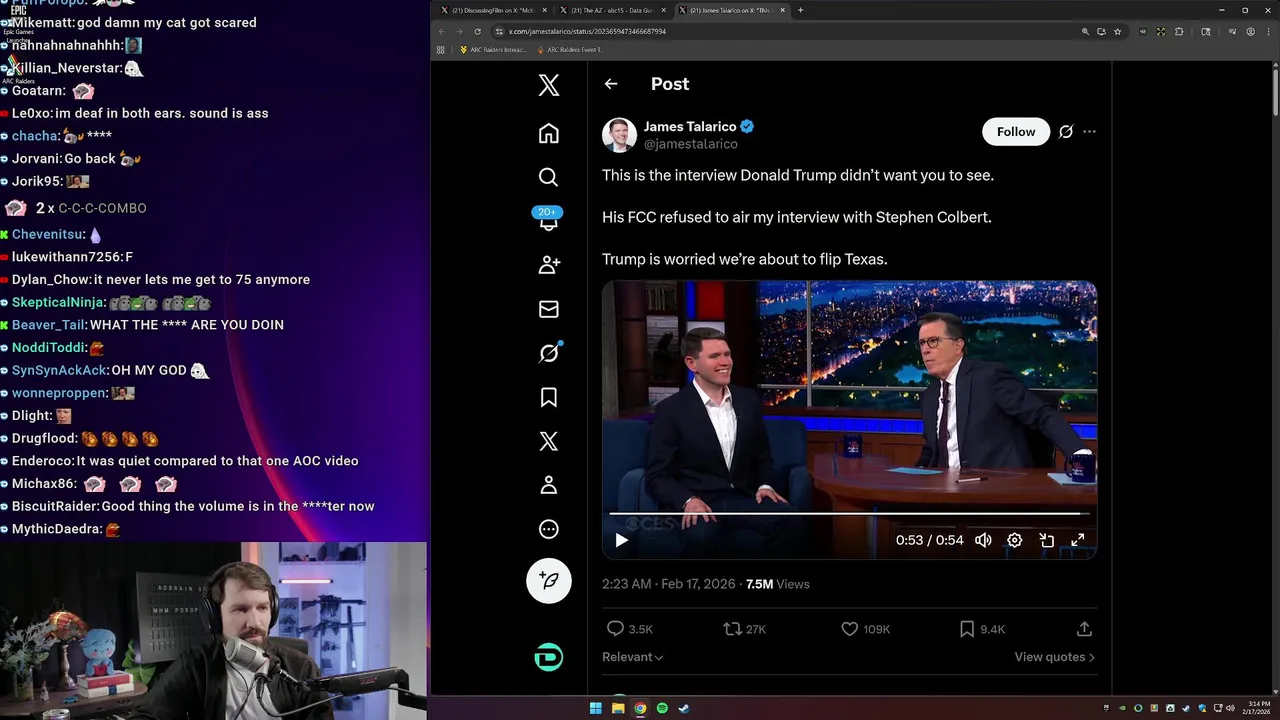The image size is (1280, 720).
Task: Open Chrome three-dot menu
Action: [x=1268, y=31]
